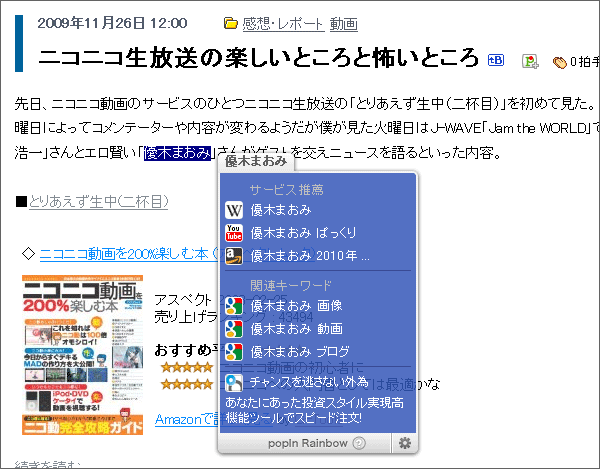The image size is (600, 469).
Task: Click the popIn Rainbow footer label
Action: pyautogui.click(x=308, y=443)
